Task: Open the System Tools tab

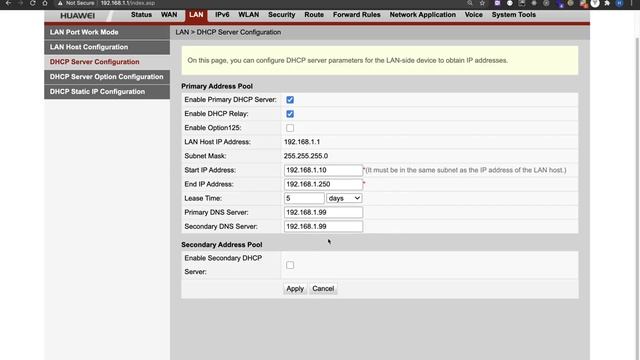Action: (x=513, y=15)
